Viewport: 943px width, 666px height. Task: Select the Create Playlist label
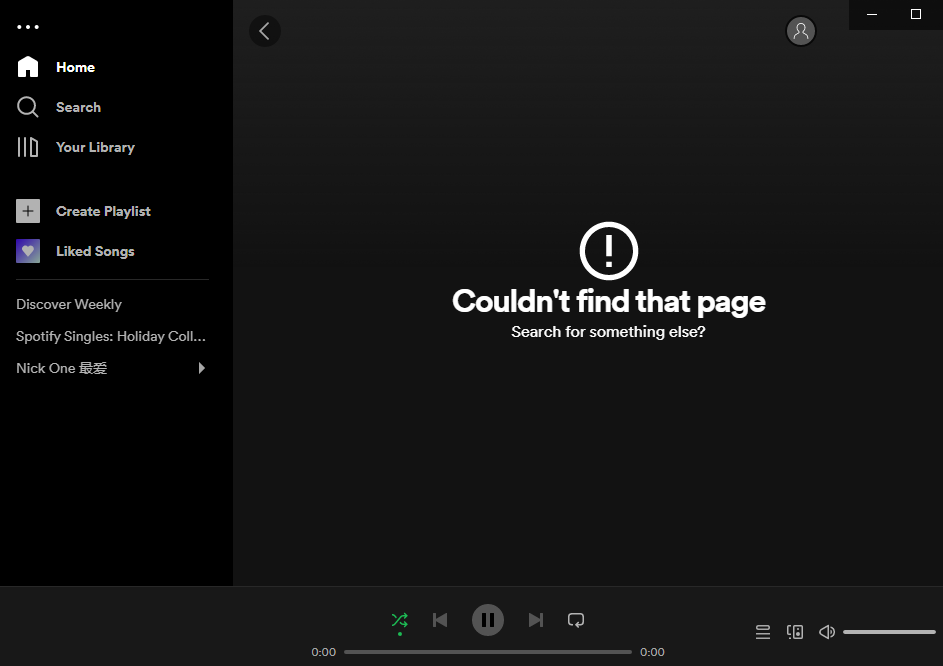point(103,211)
